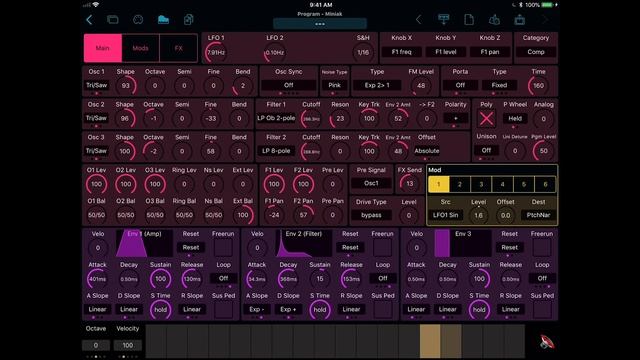The height and width of the screenshot is (360, 640).
Task: Switch to the Mods tab
Action: point(140,48)
